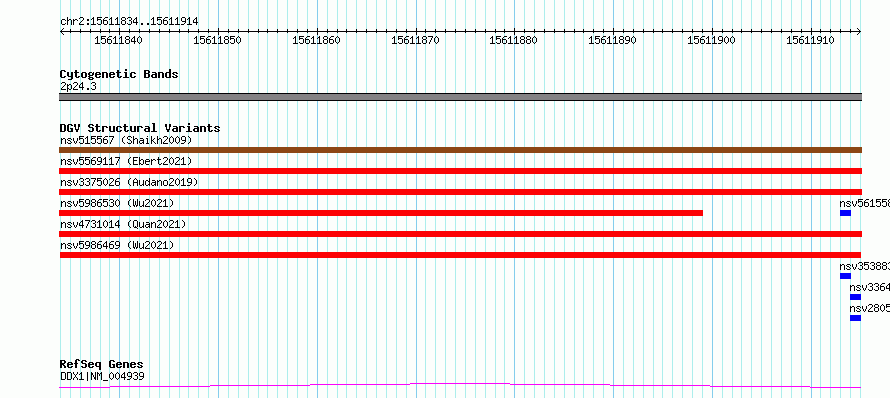Open variant label nsv5569117 (Ebert2021)
Screen dimensions: 890x398
(126, 161)
